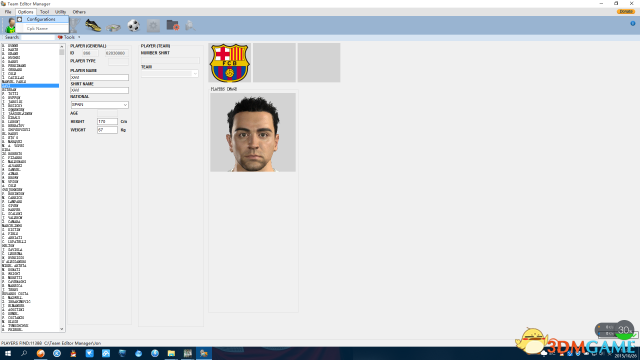Click the golden football boot toolbar icon
The height and width of the screenshot is (360, 640).
[93, 26]
